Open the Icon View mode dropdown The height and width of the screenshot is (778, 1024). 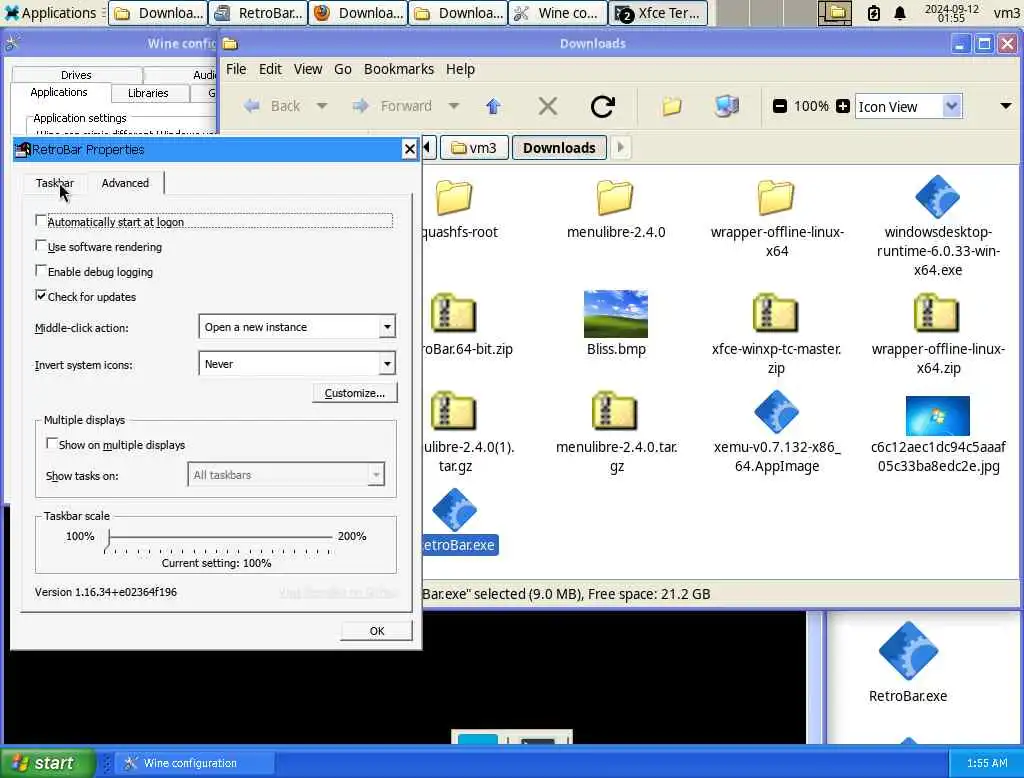tap(908, 106)
